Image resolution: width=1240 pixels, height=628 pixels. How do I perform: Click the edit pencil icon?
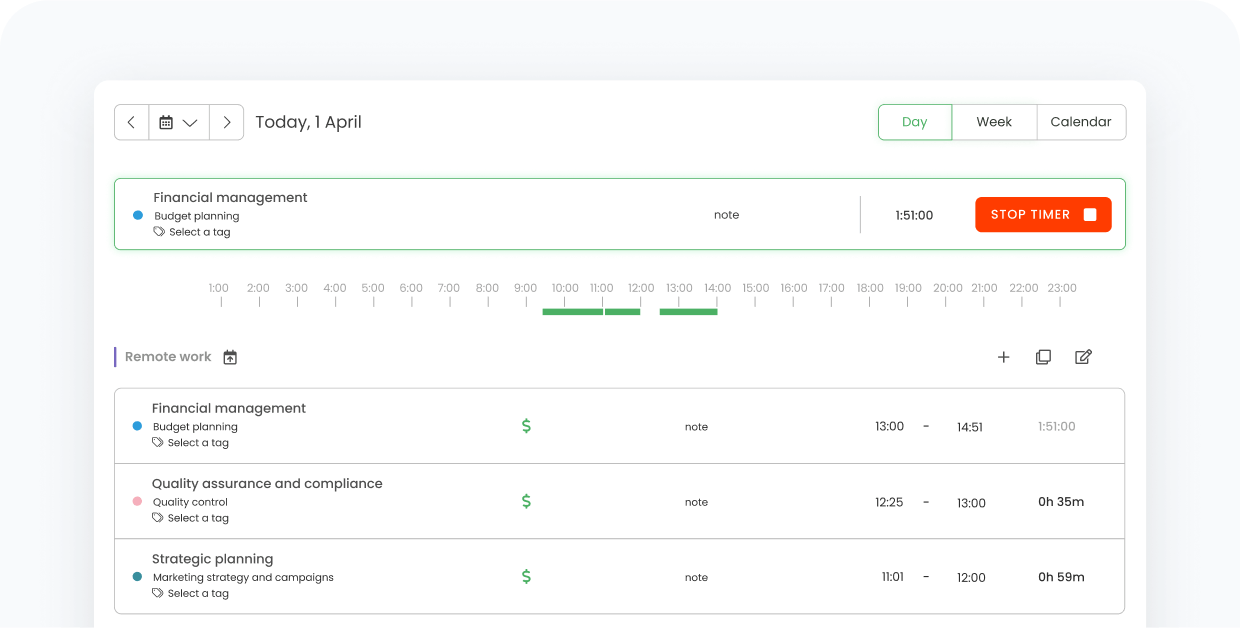tap(1083, 357)
